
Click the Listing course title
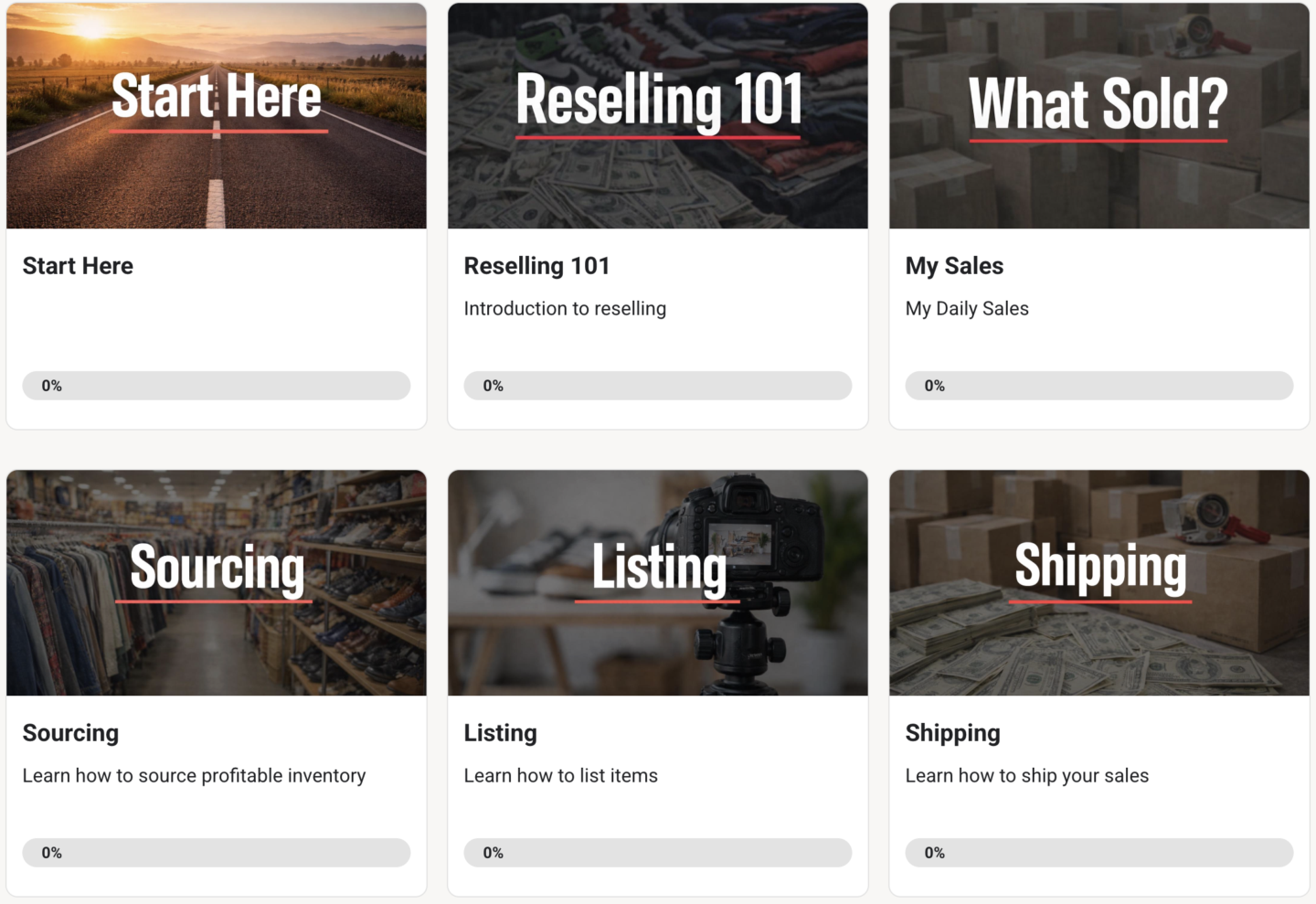[x=500, y=733]
